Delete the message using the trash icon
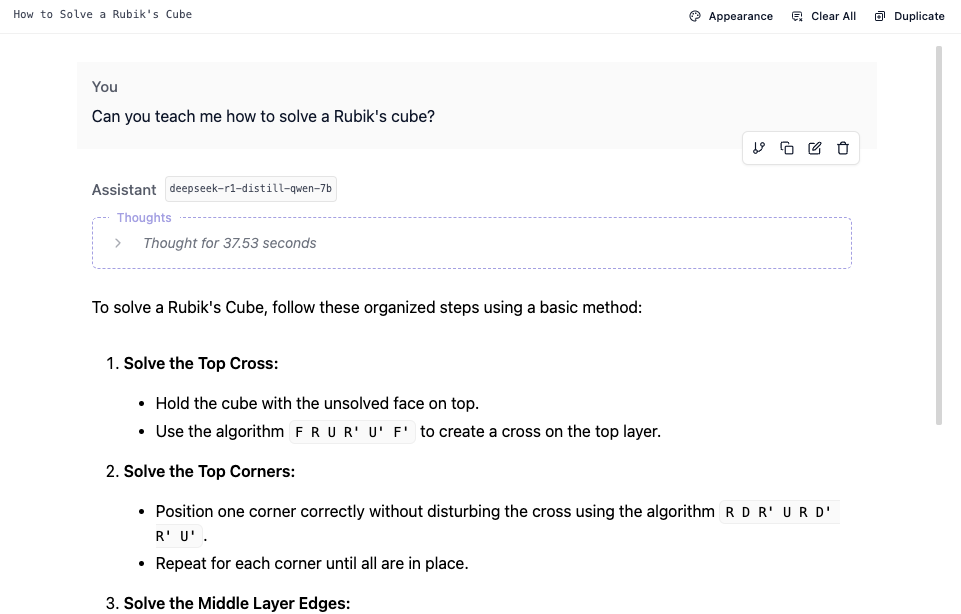The width and height of the screenshot is (961, 614). click(843, 148)
